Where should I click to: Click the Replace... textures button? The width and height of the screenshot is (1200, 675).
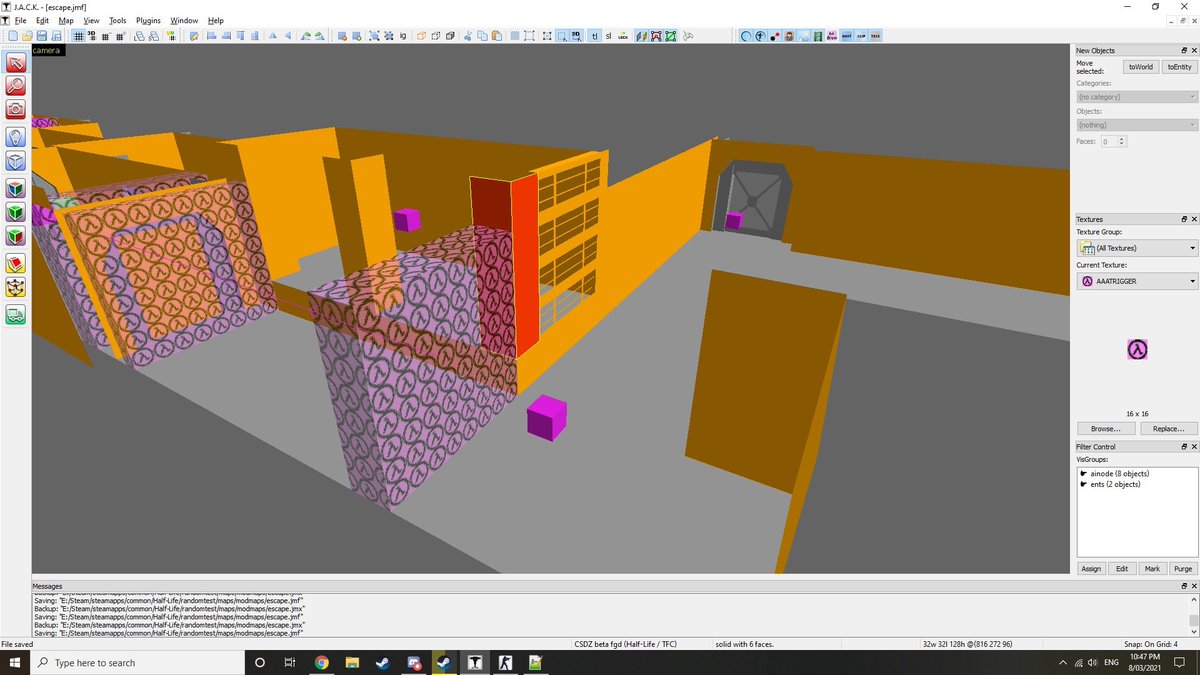click(x=1168, y=428)
